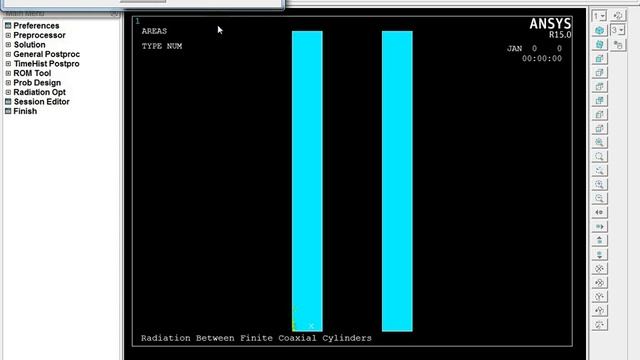640x360 pixels.
Task: Zoom out of the model
Action: tap(599, 198)
